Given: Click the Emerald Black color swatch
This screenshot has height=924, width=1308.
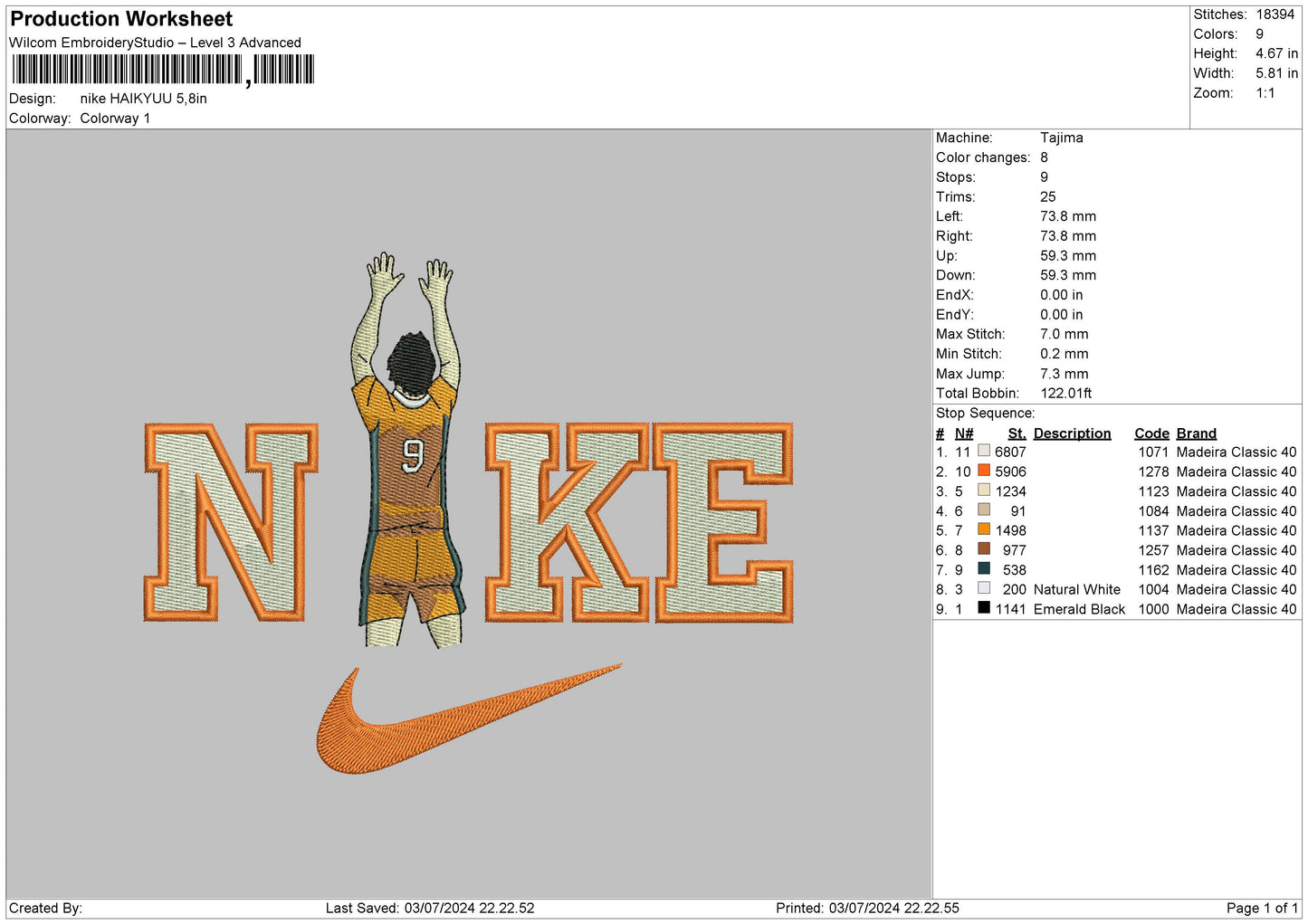Looking at the screenshot, I should (984, 608).
